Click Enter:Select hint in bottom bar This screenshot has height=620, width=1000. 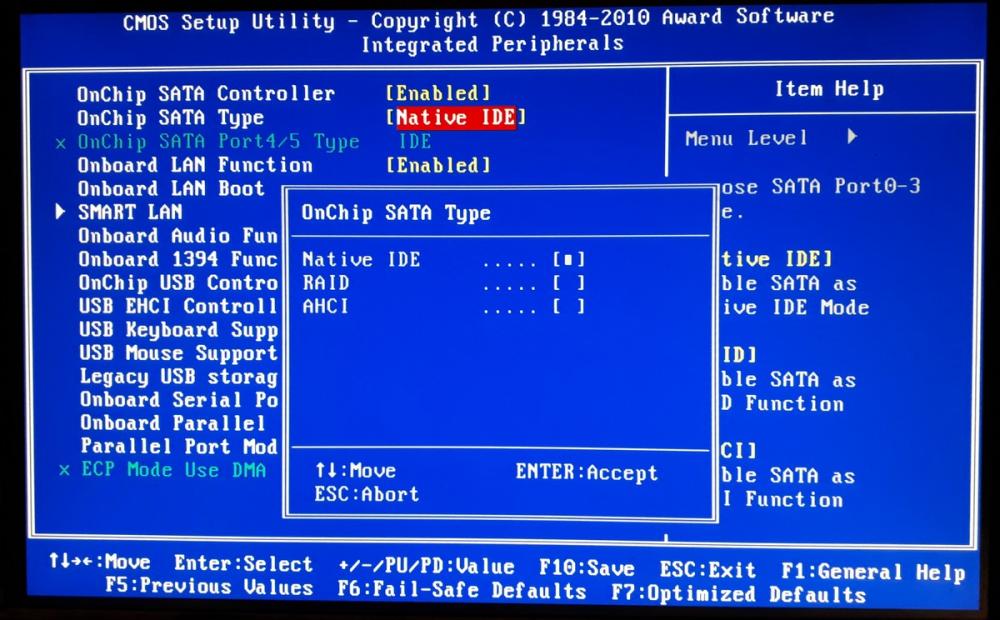pyautogui.click(x=244, y=563)
